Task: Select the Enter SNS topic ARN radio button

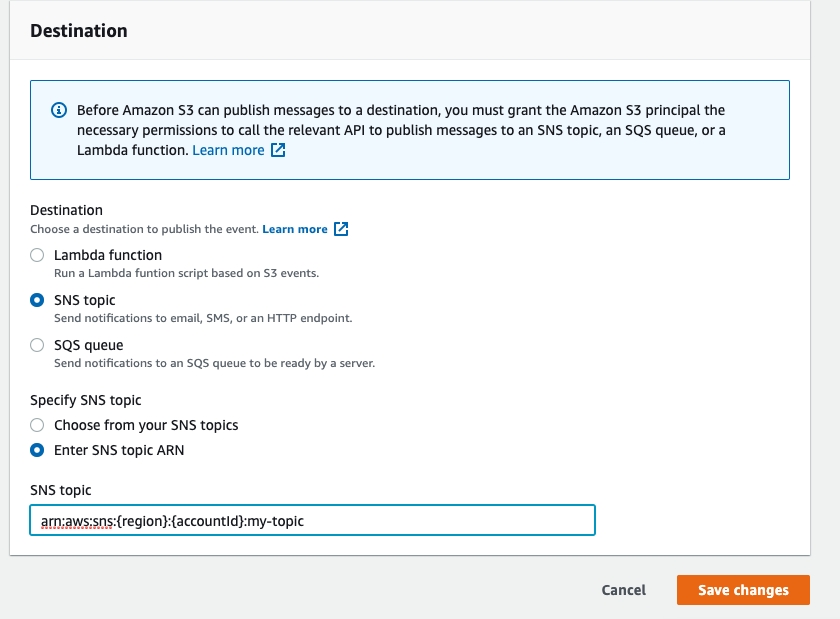Action: point(37,450)
